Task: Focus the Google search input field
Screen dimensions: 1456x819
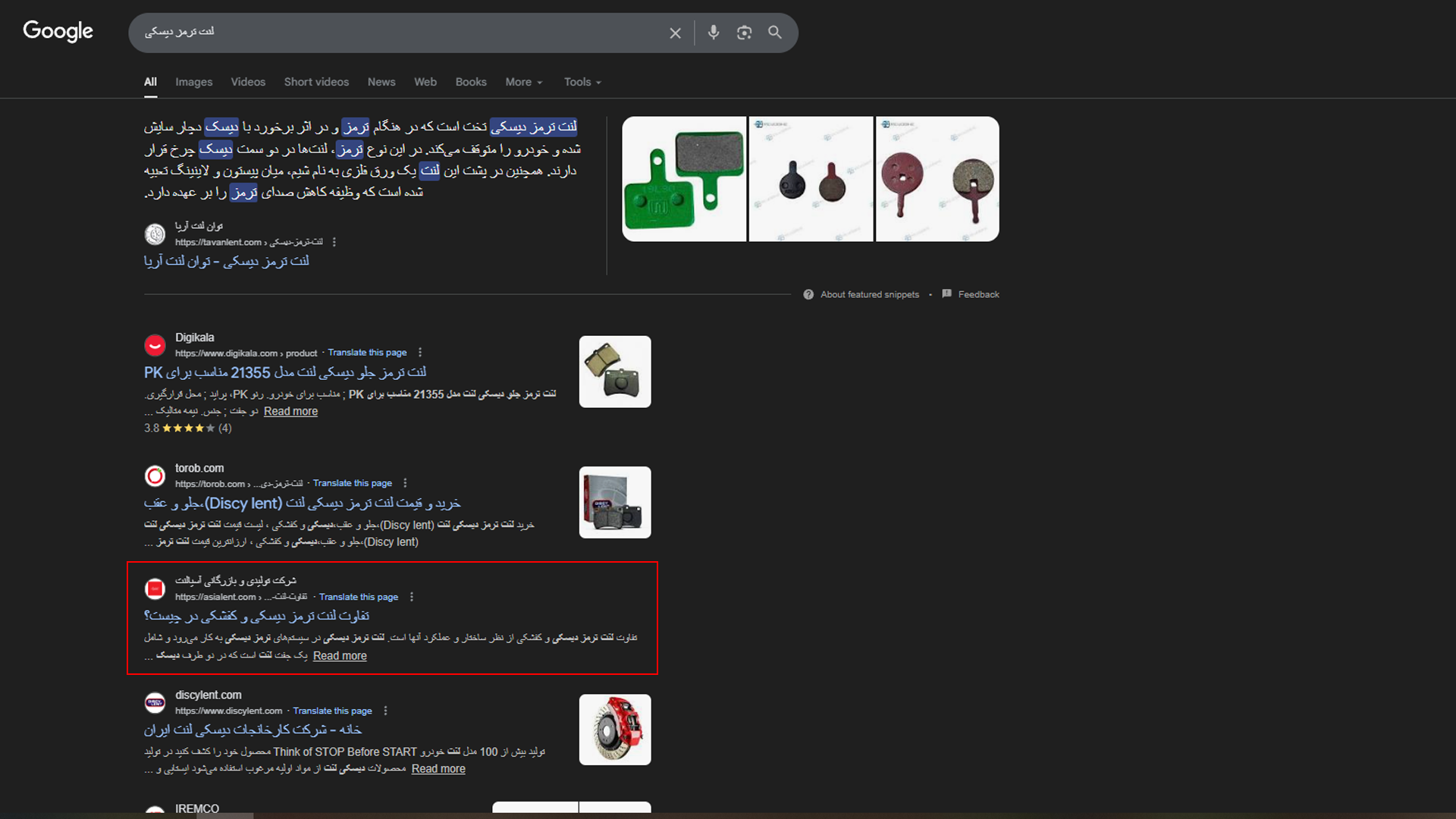Action: pos(402,32)
